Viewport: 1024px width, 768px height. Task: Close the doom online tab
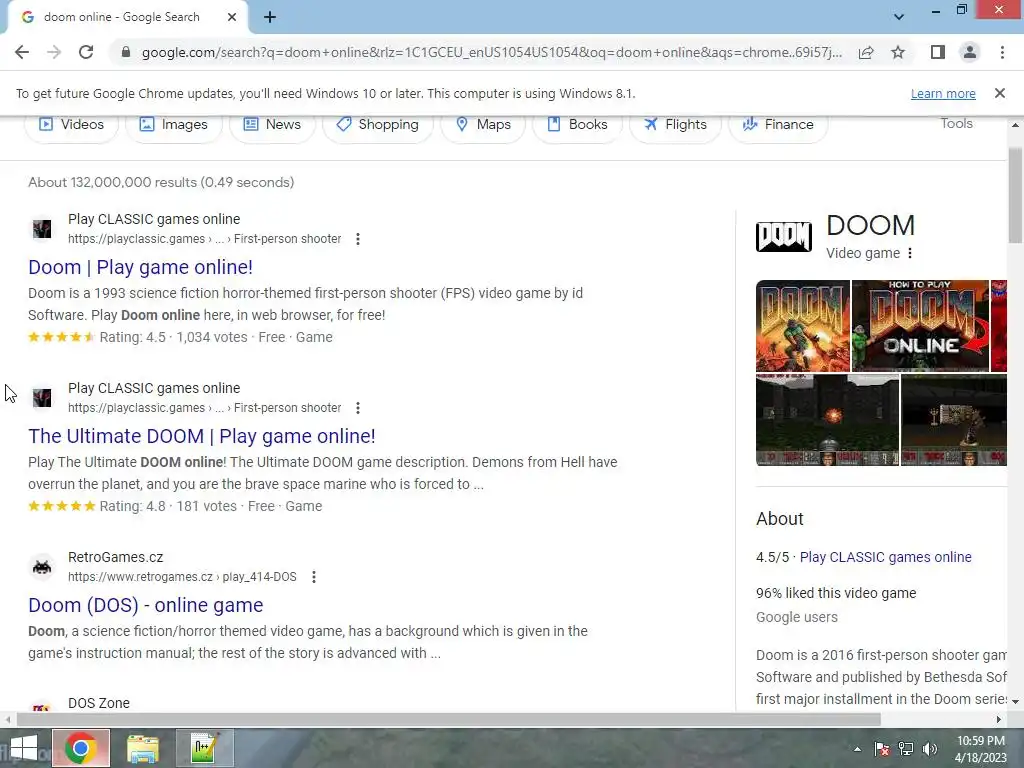pyautogui.click(x=232, y=17)
